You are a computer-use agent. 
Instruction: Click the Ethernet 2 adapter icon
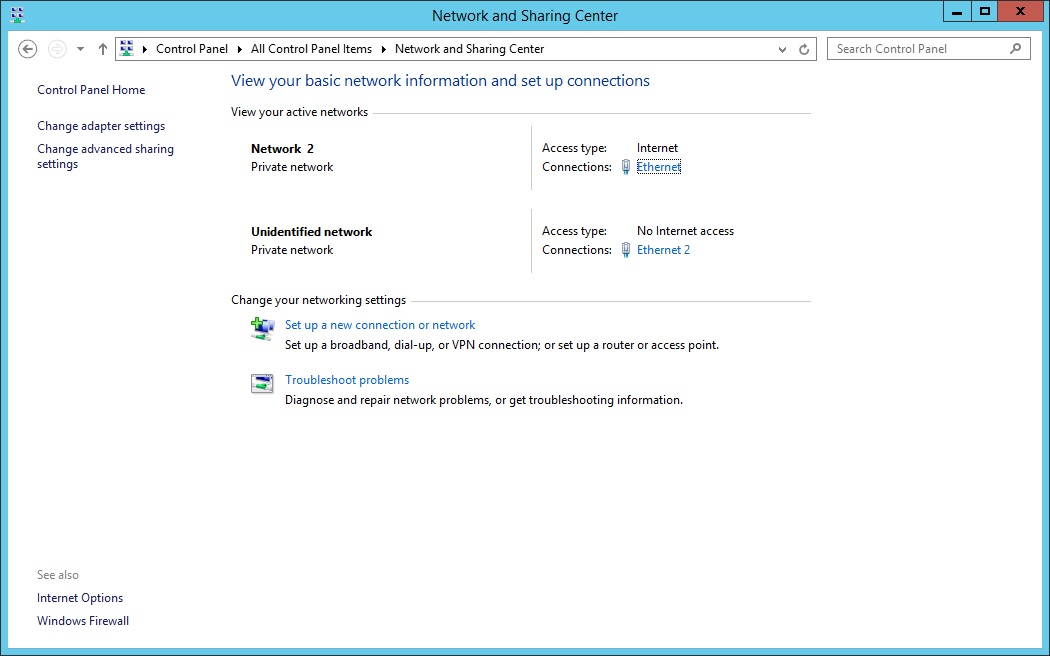pos(626,250)
